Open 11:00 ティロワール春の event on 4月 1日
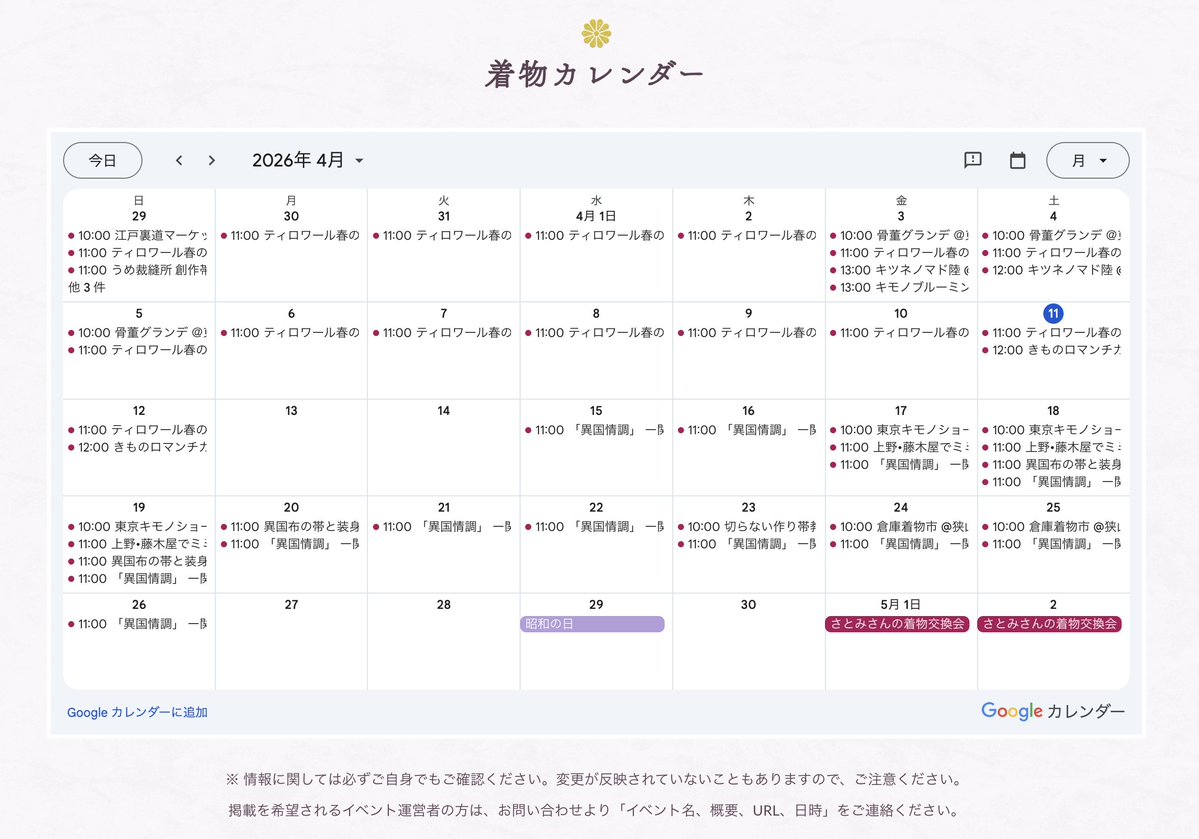Viewport: 1199px width, 839px height. click(595, 236)
